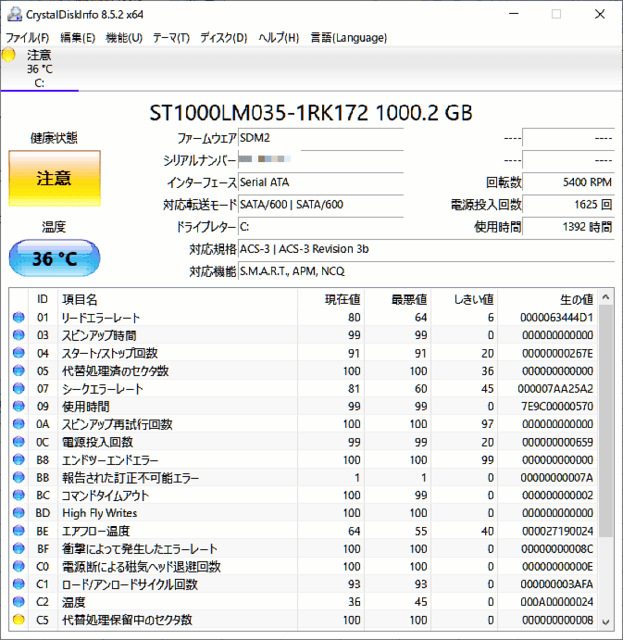Open the ファイル(F) menu

coord(27,38)
